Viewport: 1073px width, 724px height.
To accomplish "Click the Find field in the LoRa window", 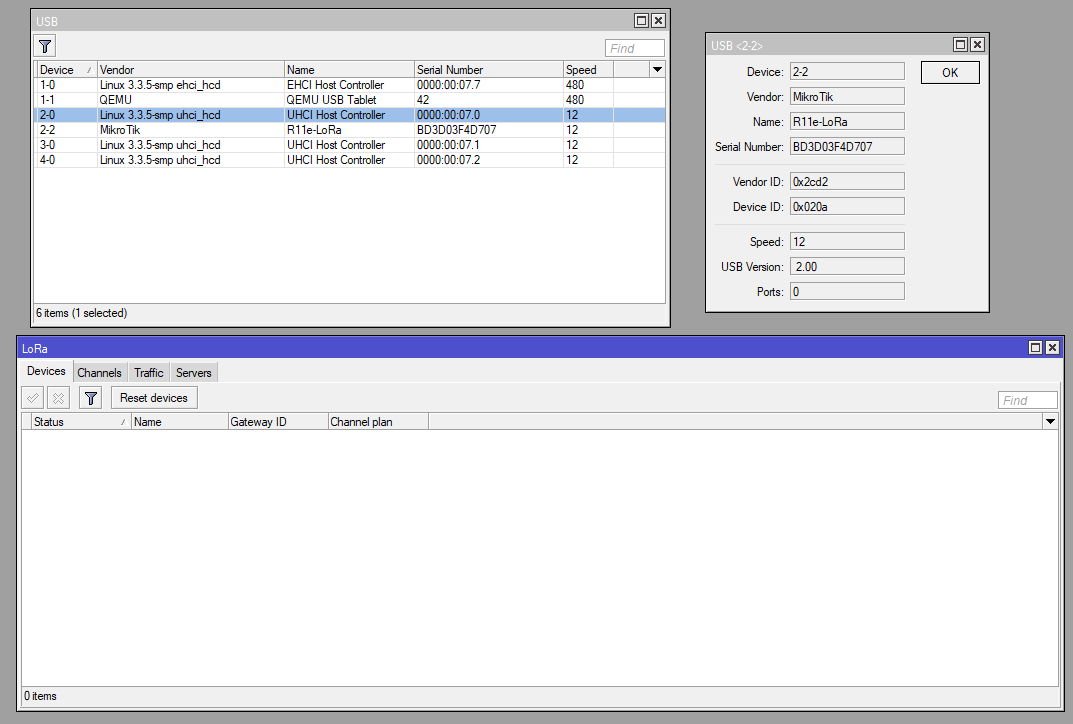I will coord(1027,400).
